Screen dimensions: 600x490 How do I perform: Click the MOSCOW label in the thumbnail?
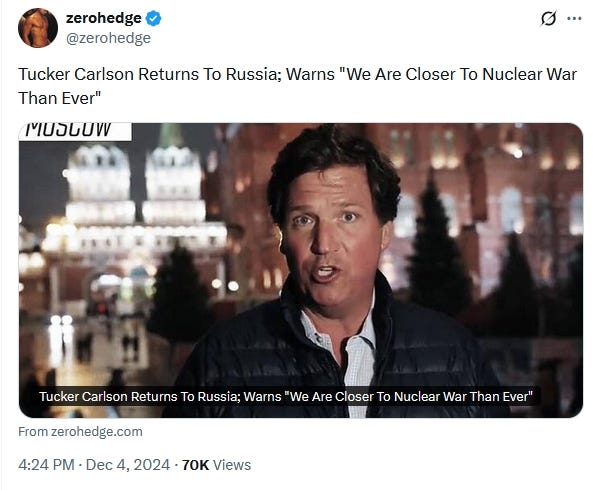(69, 129)
